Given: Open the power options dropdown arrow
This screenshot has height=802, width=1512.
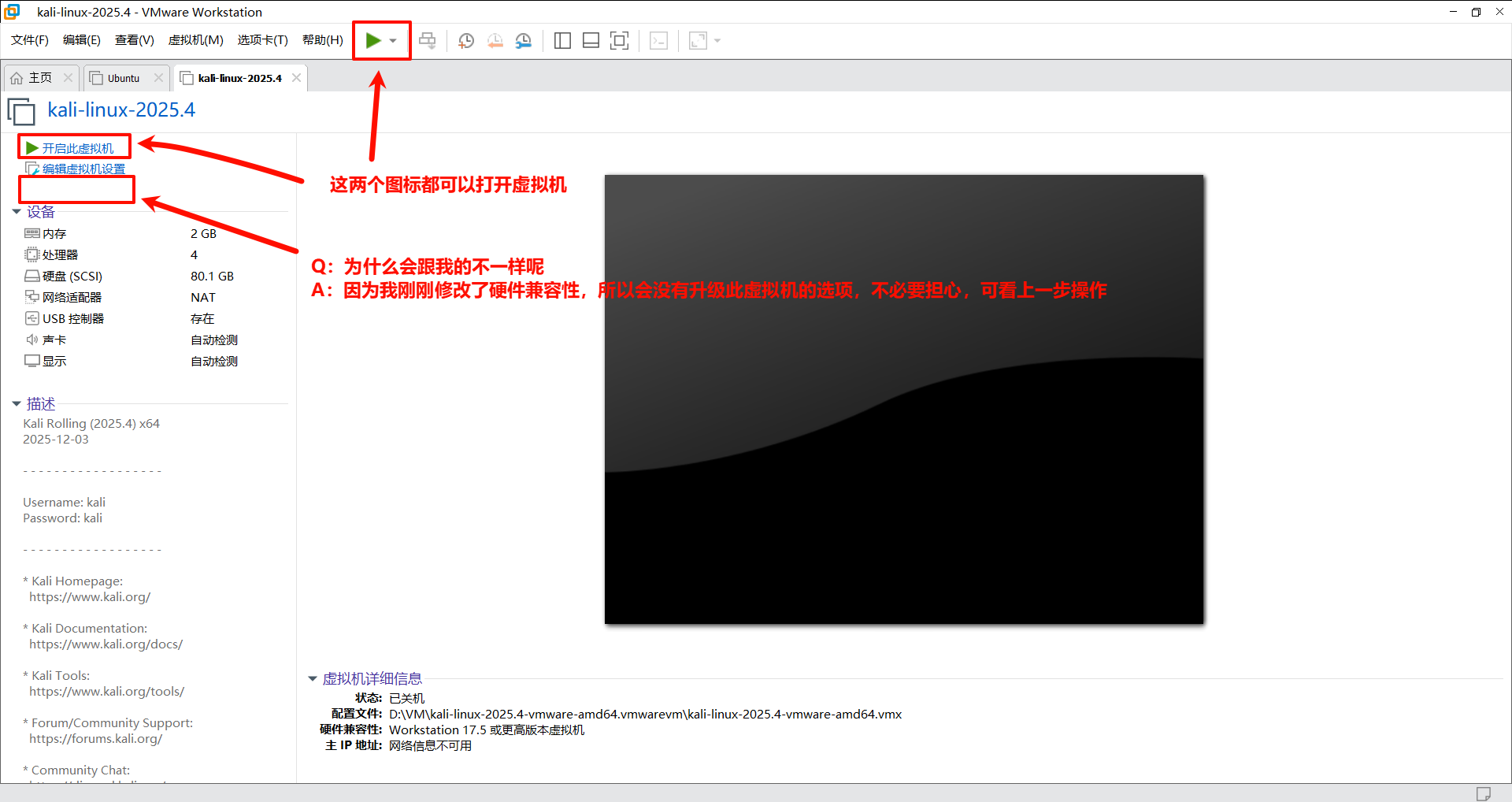Looking at the screenshot, I should tap(393, 41).
